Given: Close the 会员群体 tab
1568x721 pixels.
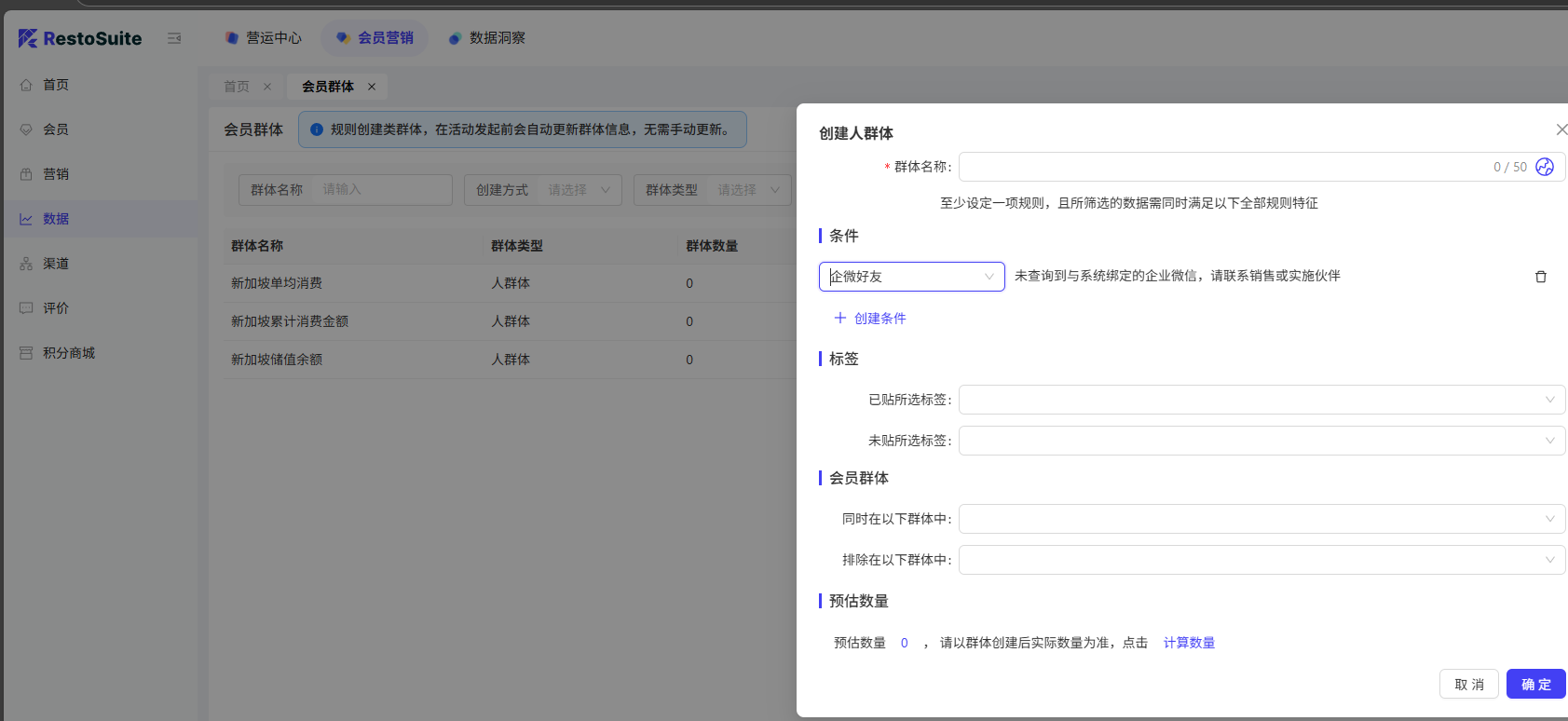Looking at the screenshot, I should pos(372,87).
